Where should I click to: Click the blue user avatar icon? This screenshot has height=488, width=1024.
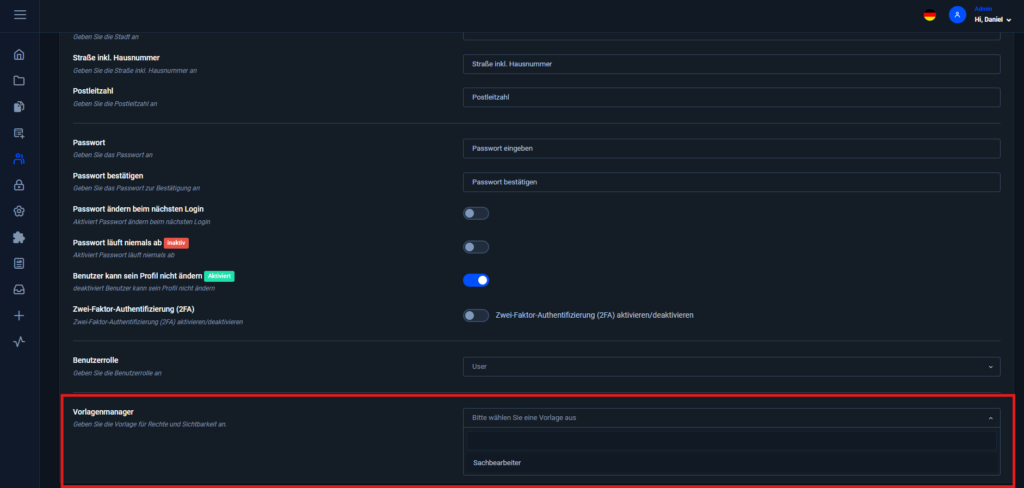coord(957,14)
